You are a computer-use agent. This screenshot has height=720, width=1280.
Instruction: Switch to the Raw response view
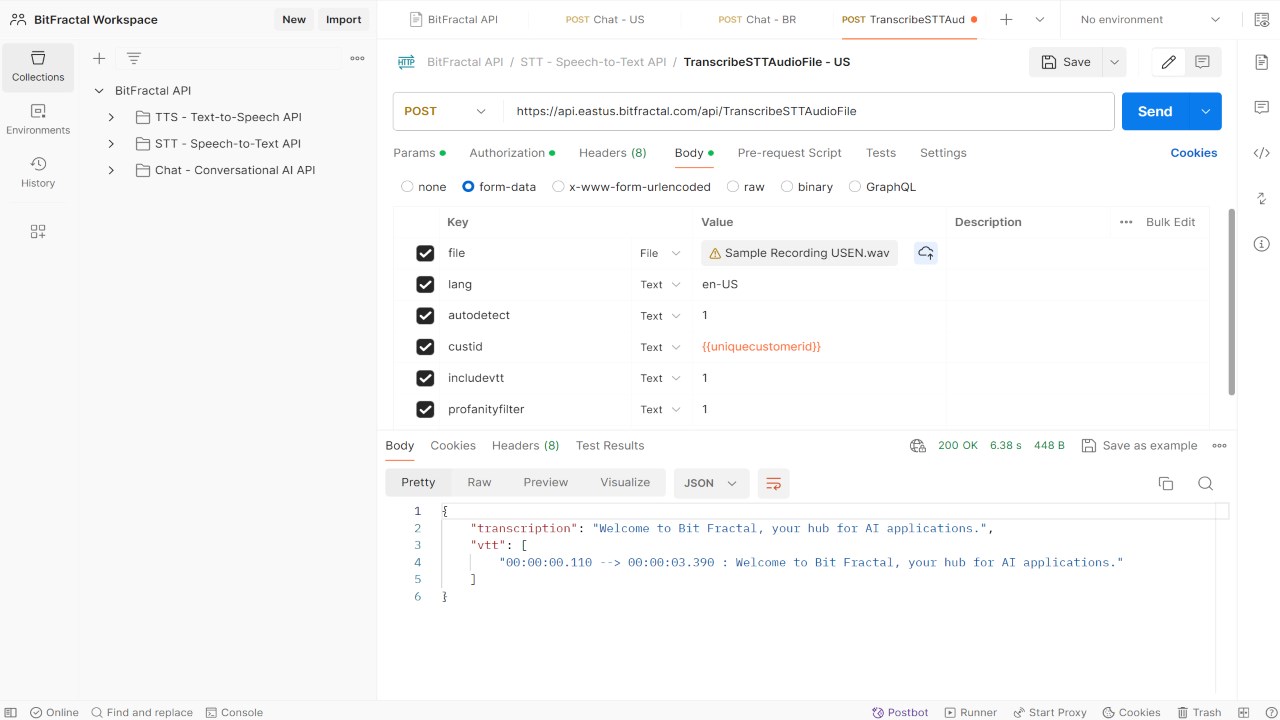479,482
